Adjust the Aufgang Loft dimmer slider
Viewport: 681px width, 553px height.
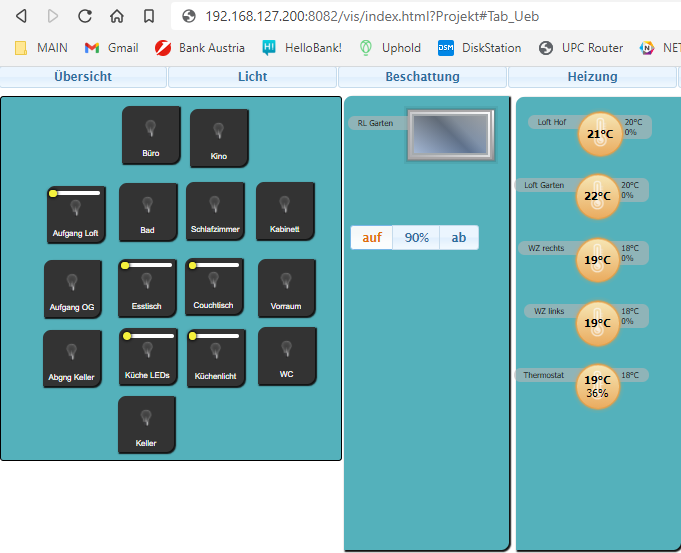(x=76, y=193)
